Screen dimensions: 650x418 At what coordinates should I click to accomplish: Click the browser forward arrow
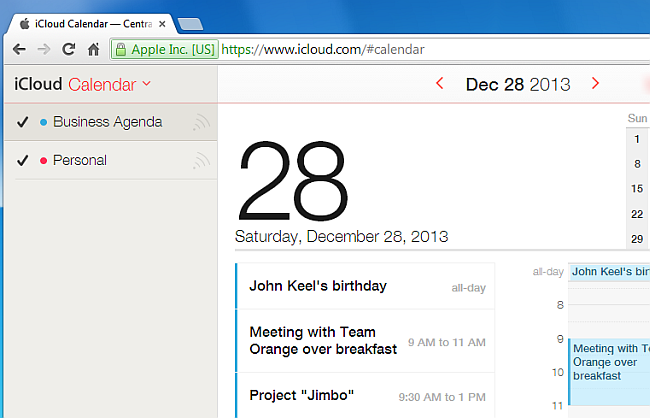tap(44, 49)
